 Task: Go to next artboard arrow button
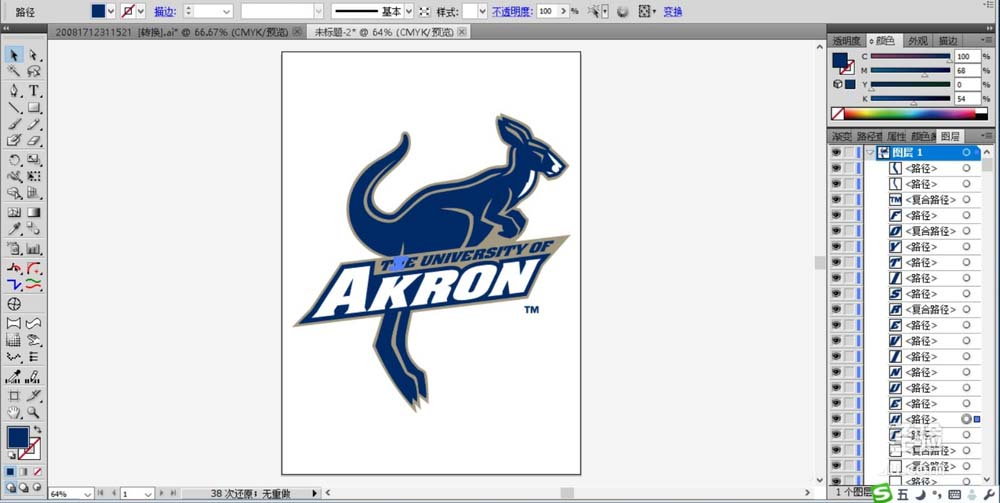click(x=162, y=493)
